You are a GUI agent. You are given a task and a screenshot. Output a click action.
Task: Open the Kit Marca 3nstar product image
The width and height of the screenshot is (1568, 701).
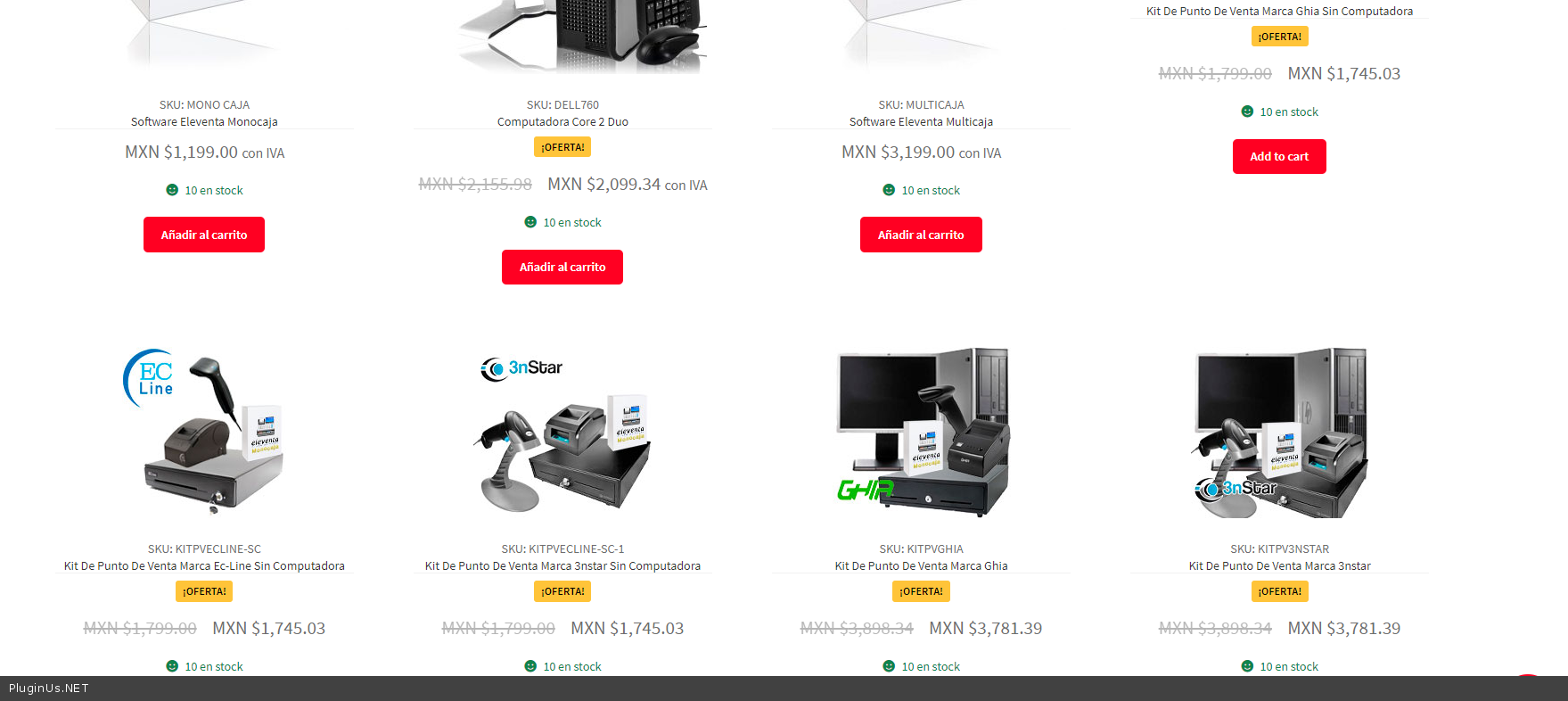(x=1279, y=433)
